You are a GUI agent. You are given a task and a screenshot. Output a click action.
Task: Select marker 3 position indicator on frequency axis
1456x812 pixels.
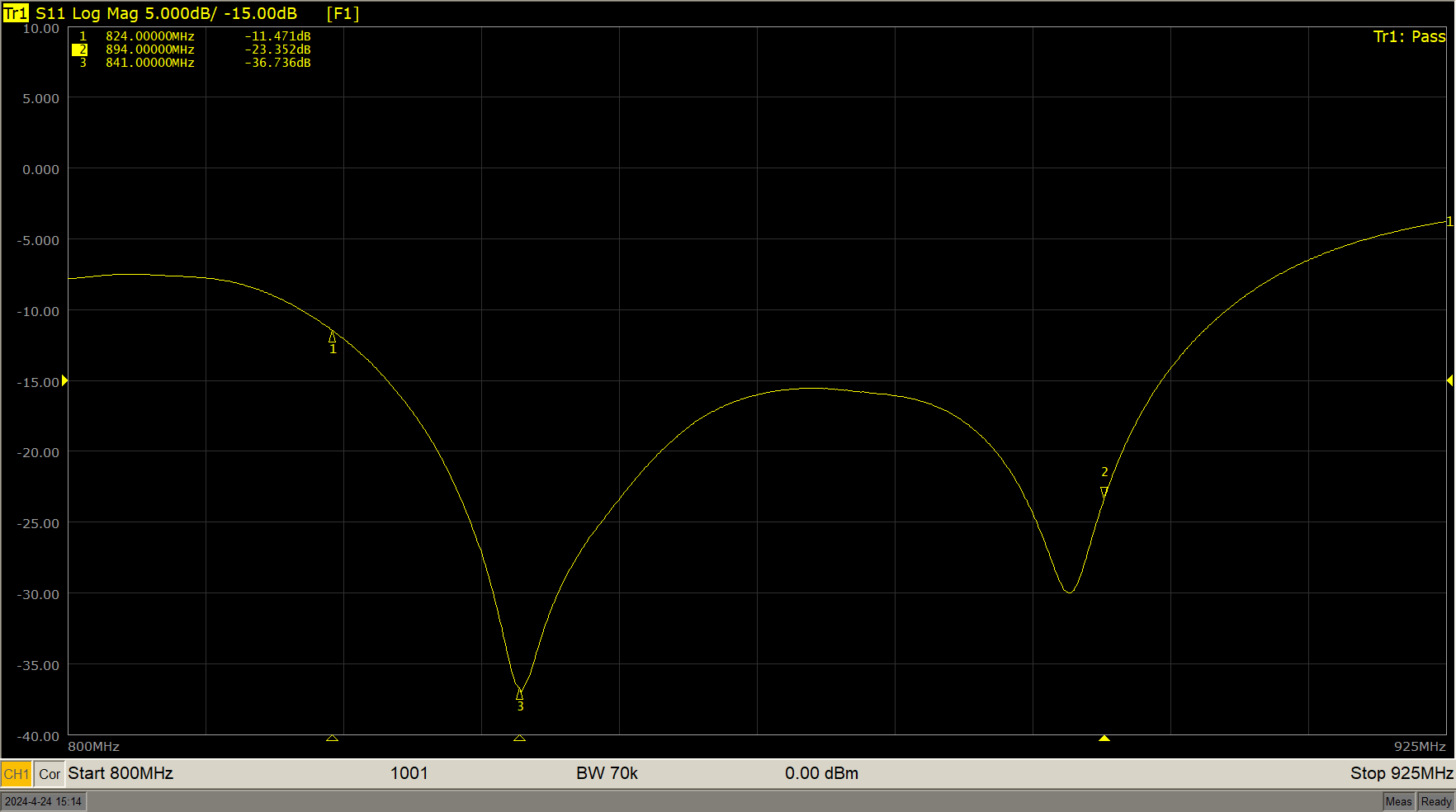tap(519, 738)
